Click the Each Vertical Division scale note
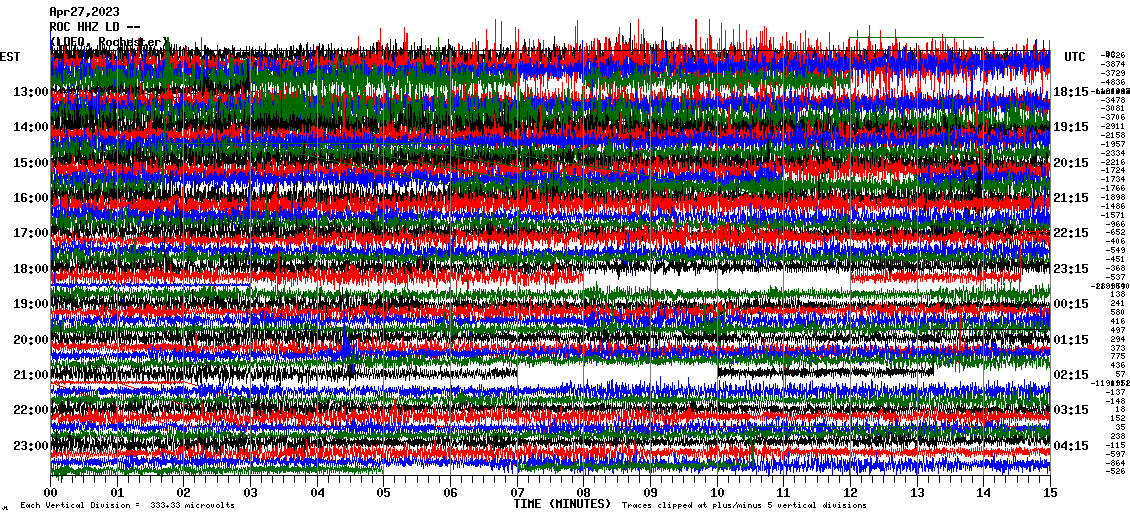 pyautogui.click(x=127, y=506)
